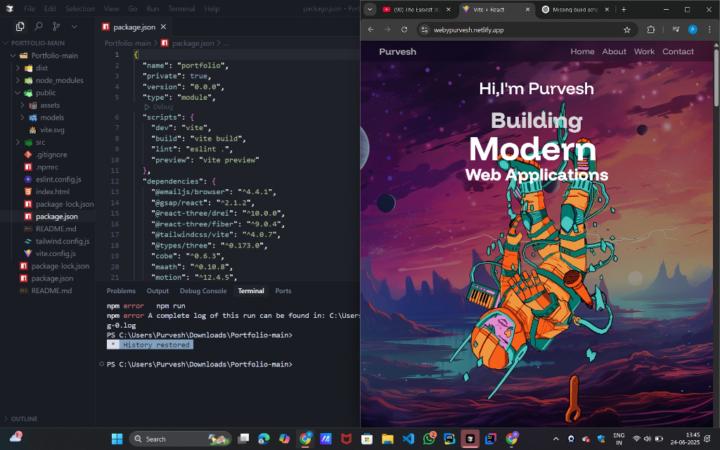Expand the node_modules folder
This screenshot has width=720, height=450.
(59, 80)
